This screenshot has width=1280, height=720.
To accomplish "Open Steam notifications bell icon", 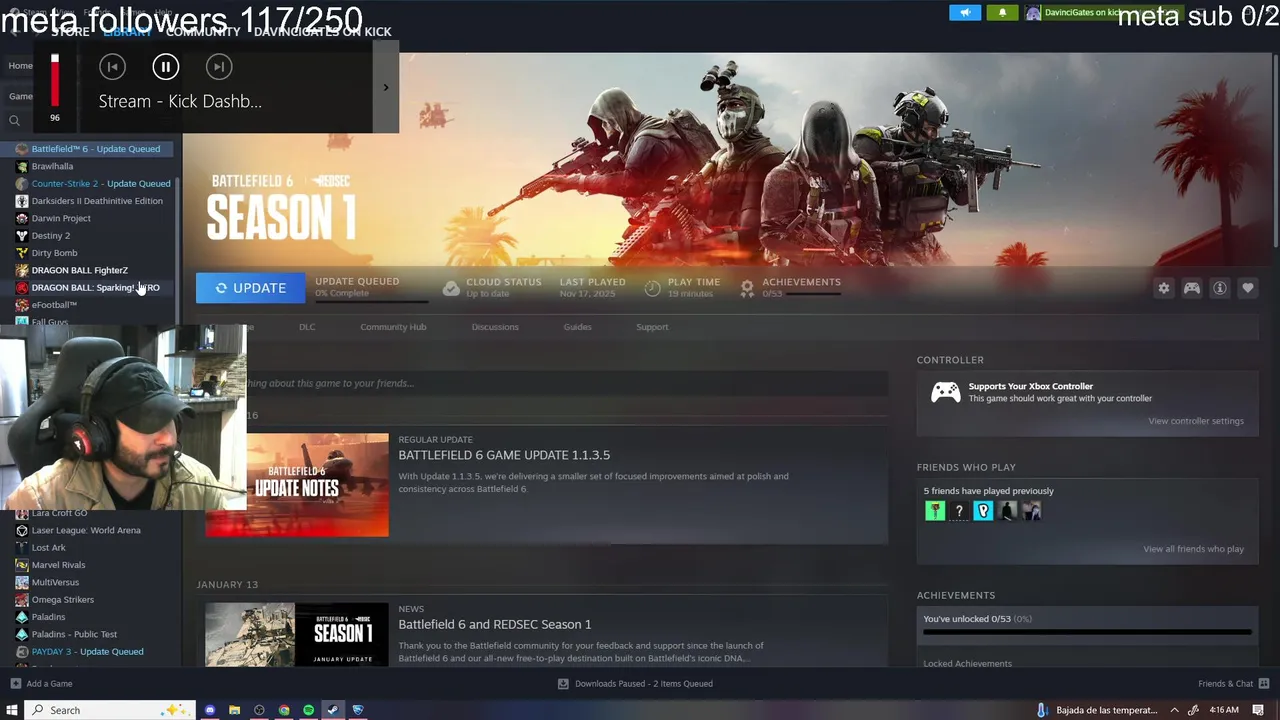I will coord(1002,13).
